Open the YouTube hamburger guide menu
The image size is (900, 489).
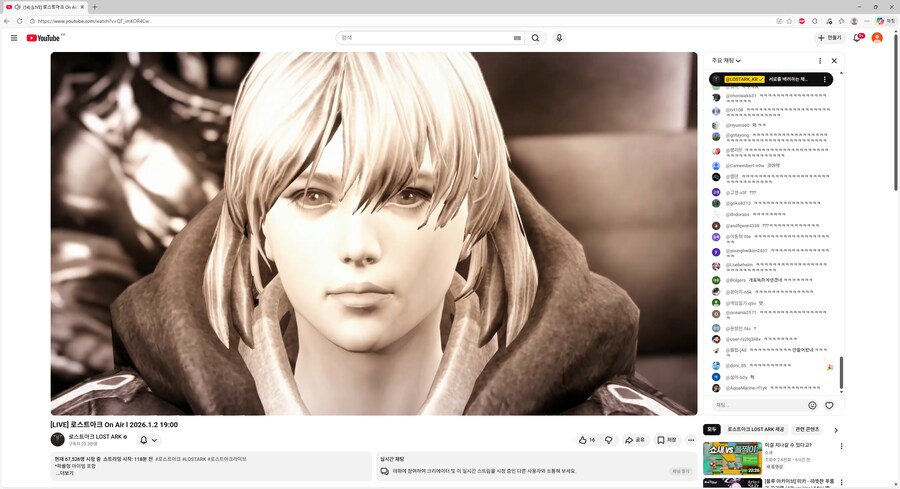click(14, 38)
